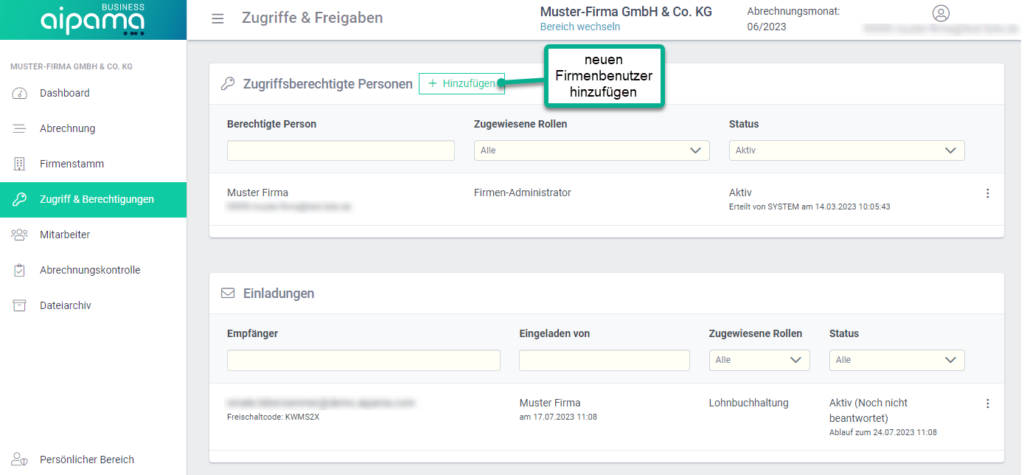Open three-dot menu for the invitation row
Viewport: 1024px width, 475px height.
click(987, 403)
